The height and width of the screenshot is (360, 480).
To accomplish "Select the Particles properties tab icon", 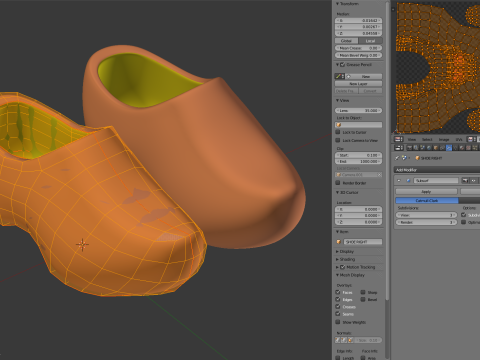I will (475, 148).
